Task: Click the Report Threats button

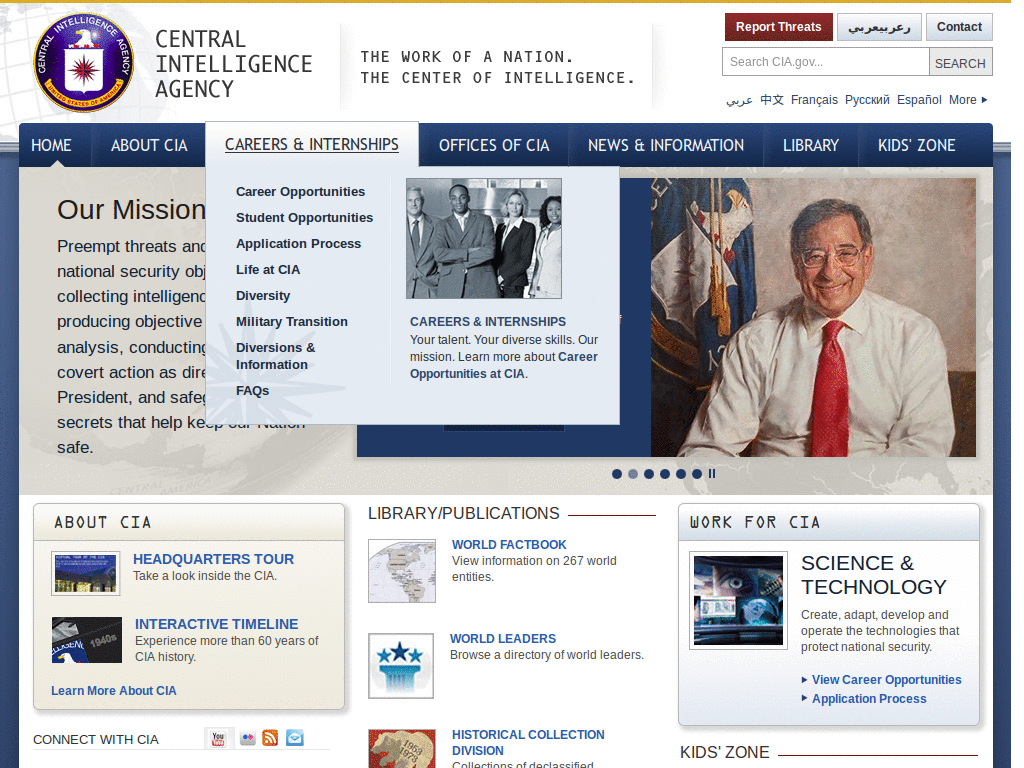Action: [778, 27]
